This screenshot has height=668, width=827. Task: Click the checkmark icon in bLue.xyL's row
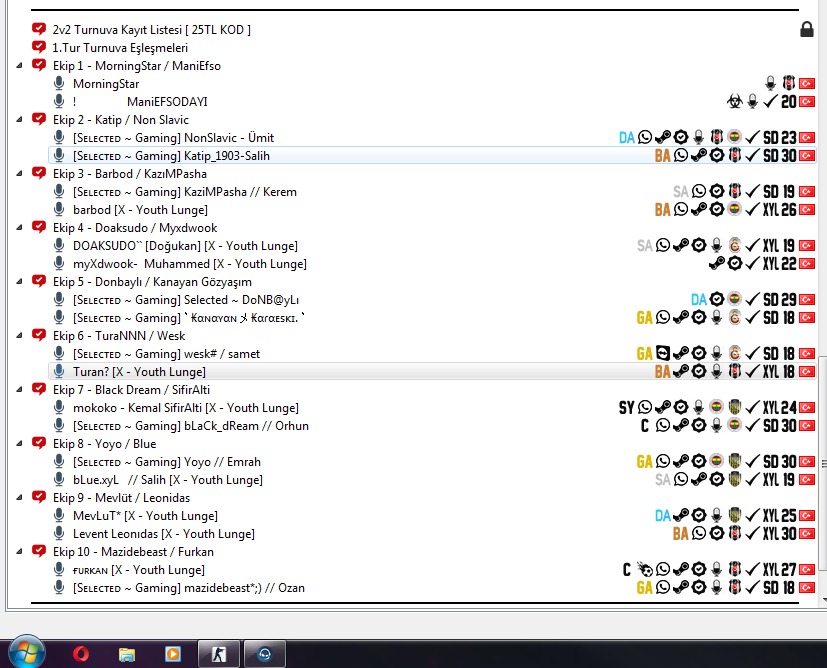[x=752, y=480]
